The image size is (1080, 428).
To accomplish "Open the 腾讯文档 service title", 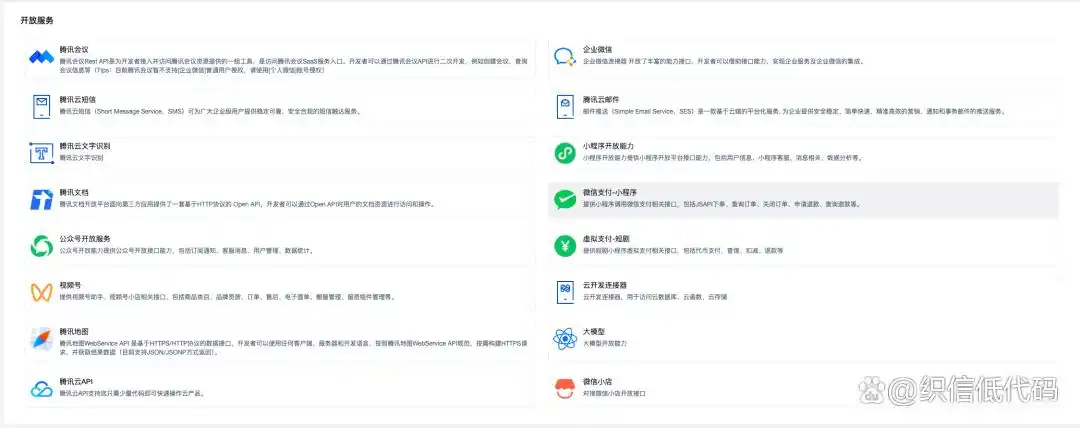I will point(74,193).
